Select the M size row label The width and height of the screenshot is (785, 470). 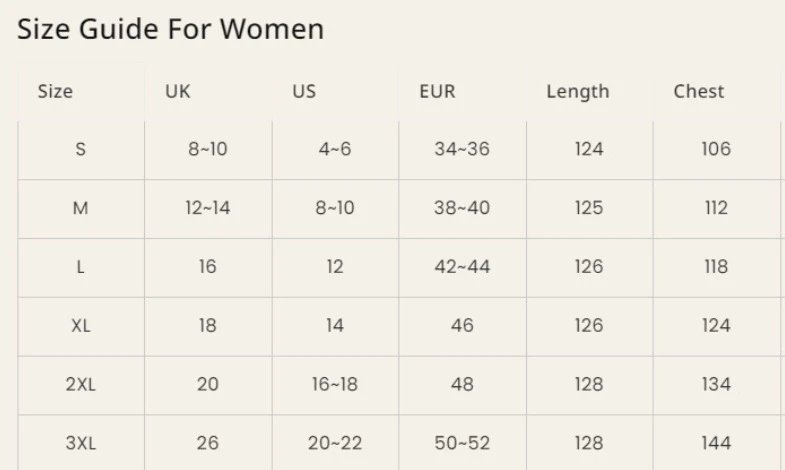click(x=81, y=208)
